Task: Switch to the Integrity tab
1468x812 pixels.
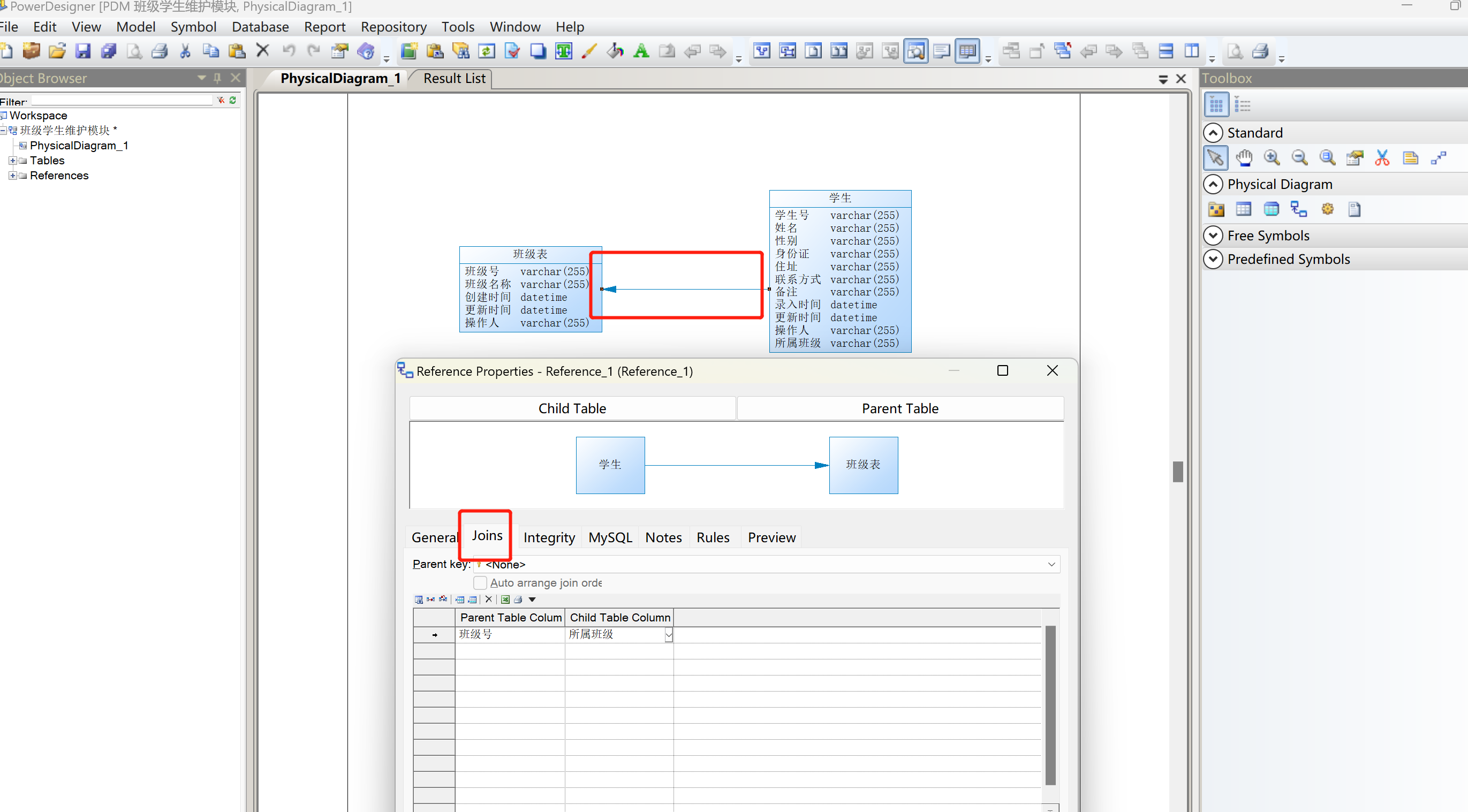Action: pyautogui.click(x=549, y=537)
